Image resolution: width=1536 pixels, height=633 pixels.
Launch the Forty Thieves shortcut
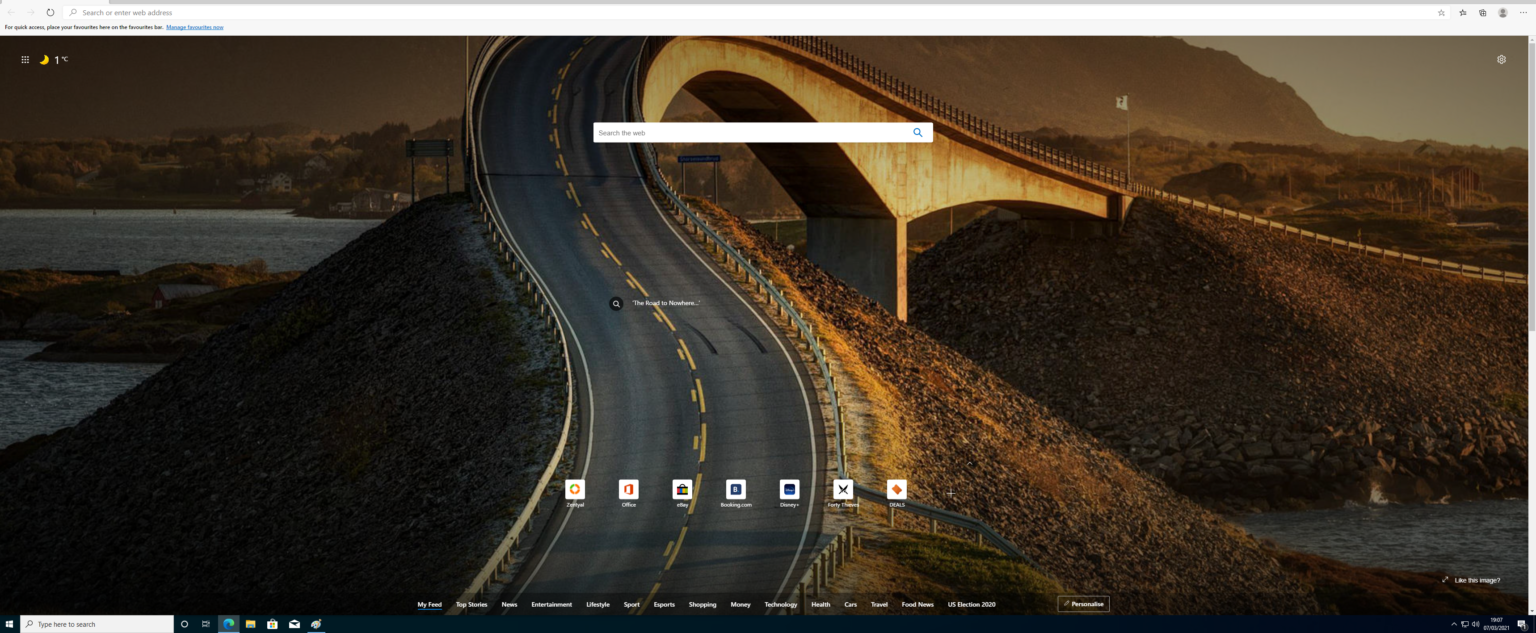842,491
